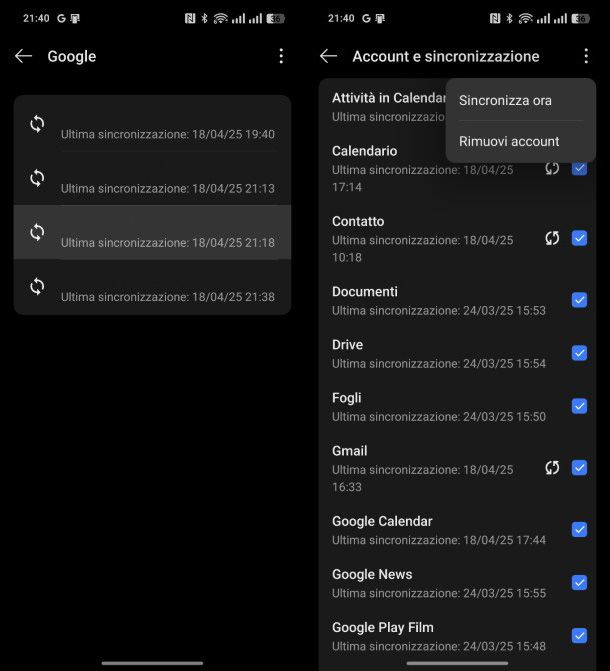Screen dimensions: 610x671
Task: Go back from the Google screen
Action: click(23, 56)
